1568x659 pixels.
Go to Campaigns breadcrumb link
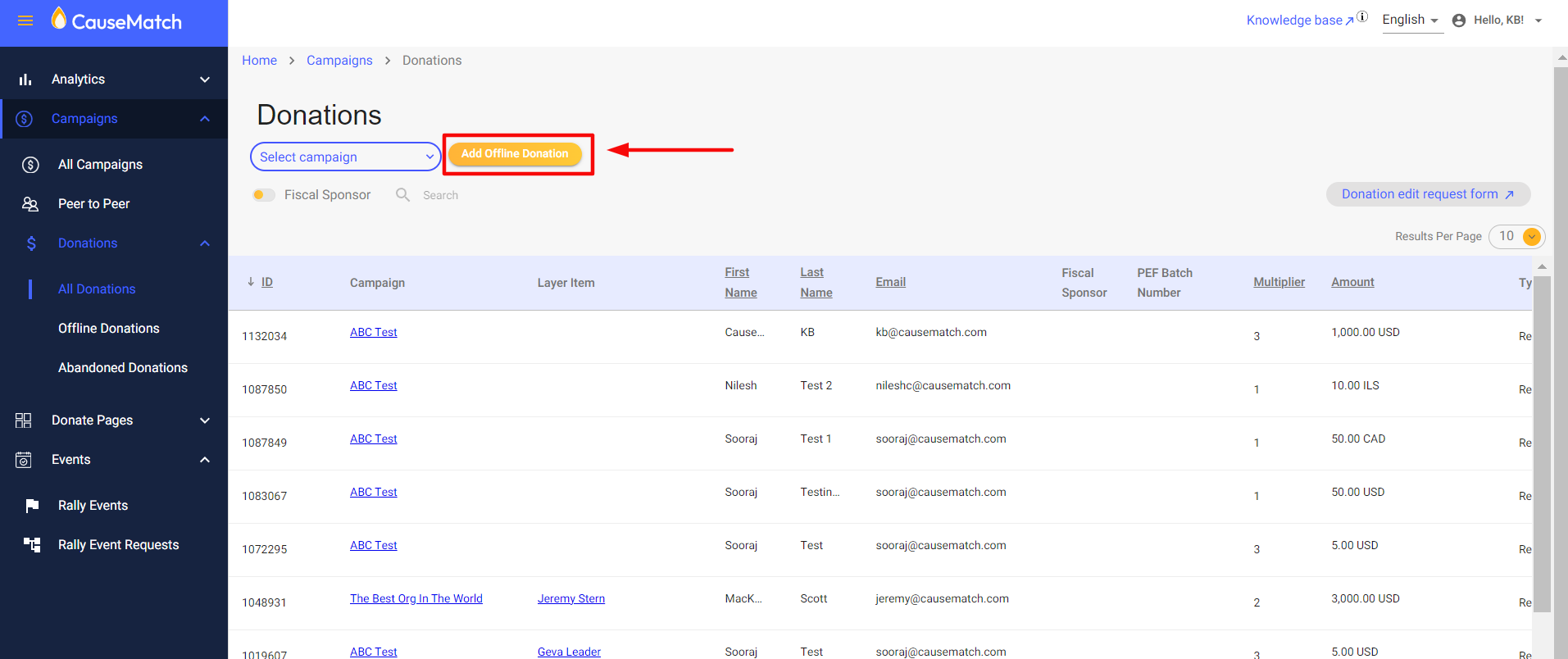pyautogui.click(x=339, y=61)
